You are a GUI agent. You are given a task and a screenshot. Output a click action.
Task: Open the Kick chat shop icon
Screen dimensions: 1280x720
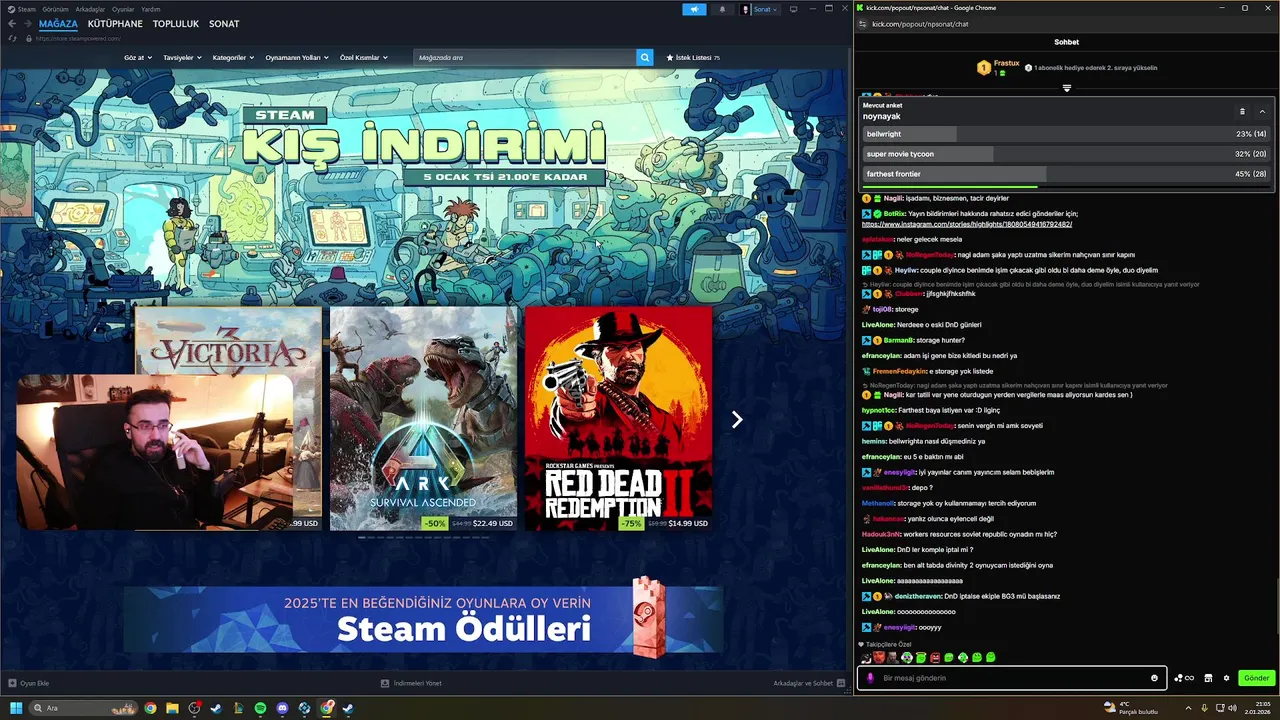pyautogui.click(x=1208, y=678)
